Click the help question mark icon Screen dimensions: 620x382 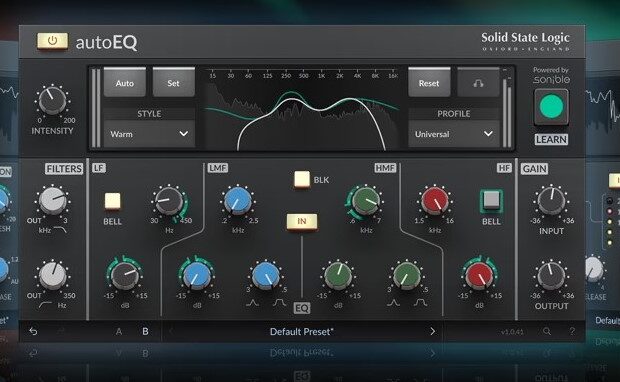pyautogui.click(x=572, y=331)
